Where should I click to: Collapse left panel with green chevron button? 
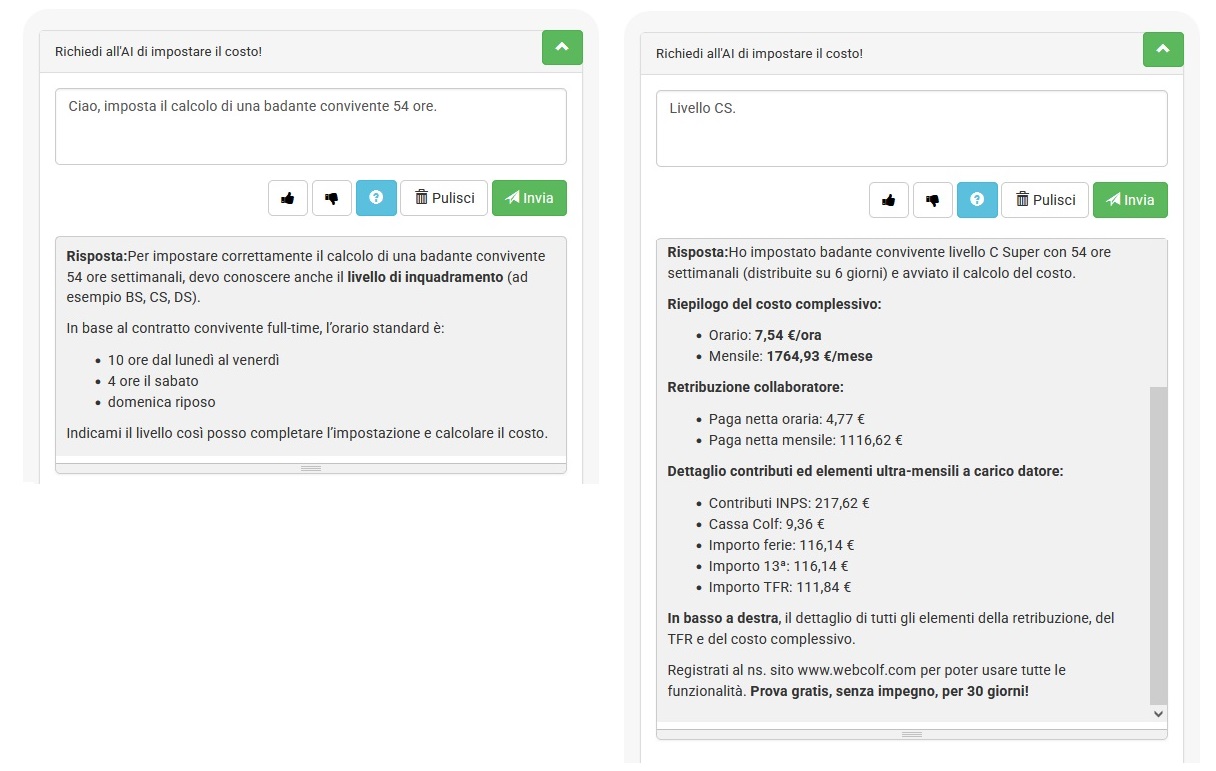[x=562, y=47]
